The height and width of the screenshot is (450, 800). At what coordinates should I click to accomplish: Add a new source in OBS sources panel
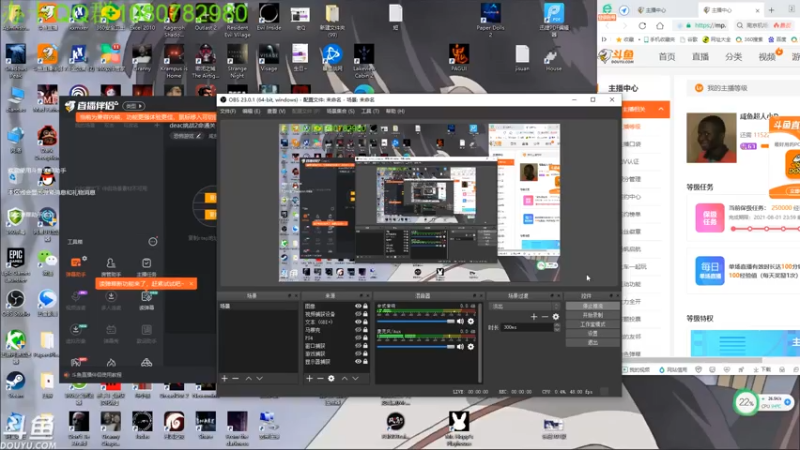tap(309, 379)
